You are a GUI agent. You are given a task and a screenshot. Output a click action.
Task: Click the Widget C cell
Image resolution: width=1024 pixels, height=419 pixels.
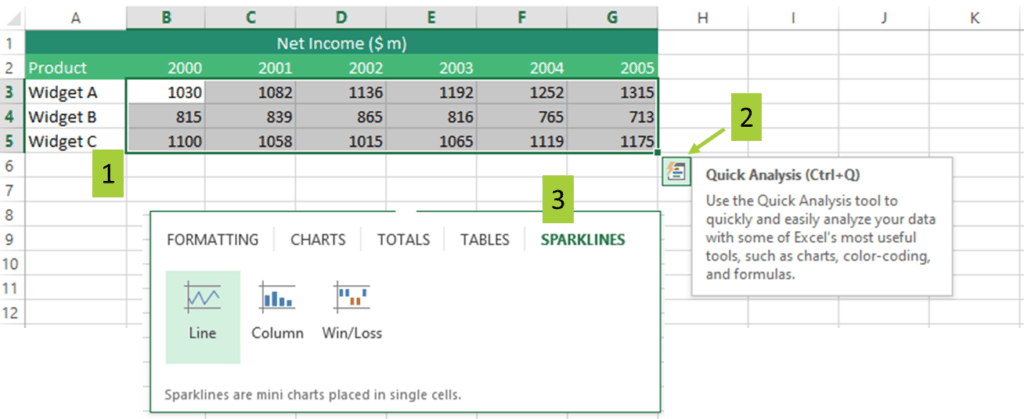(76, 141)
